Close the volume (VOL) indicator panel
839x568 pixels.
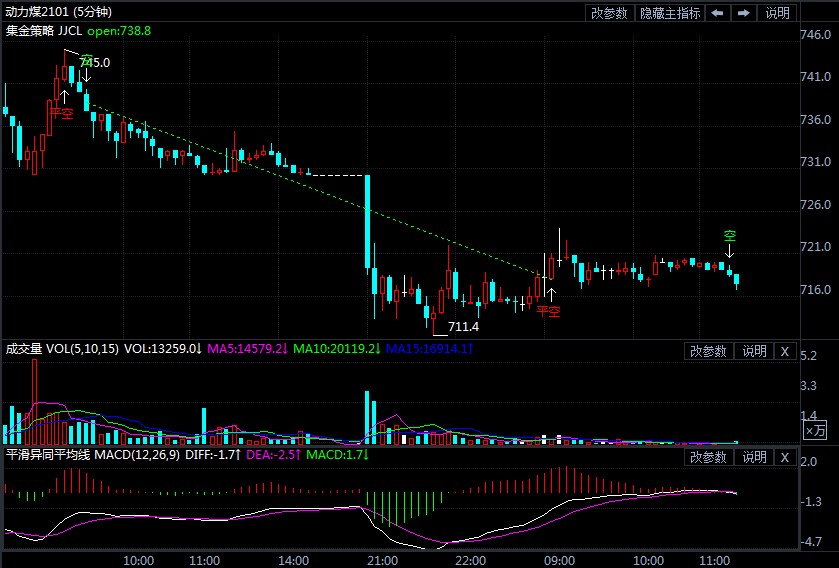pyautogui.click(x=785, y=351)
